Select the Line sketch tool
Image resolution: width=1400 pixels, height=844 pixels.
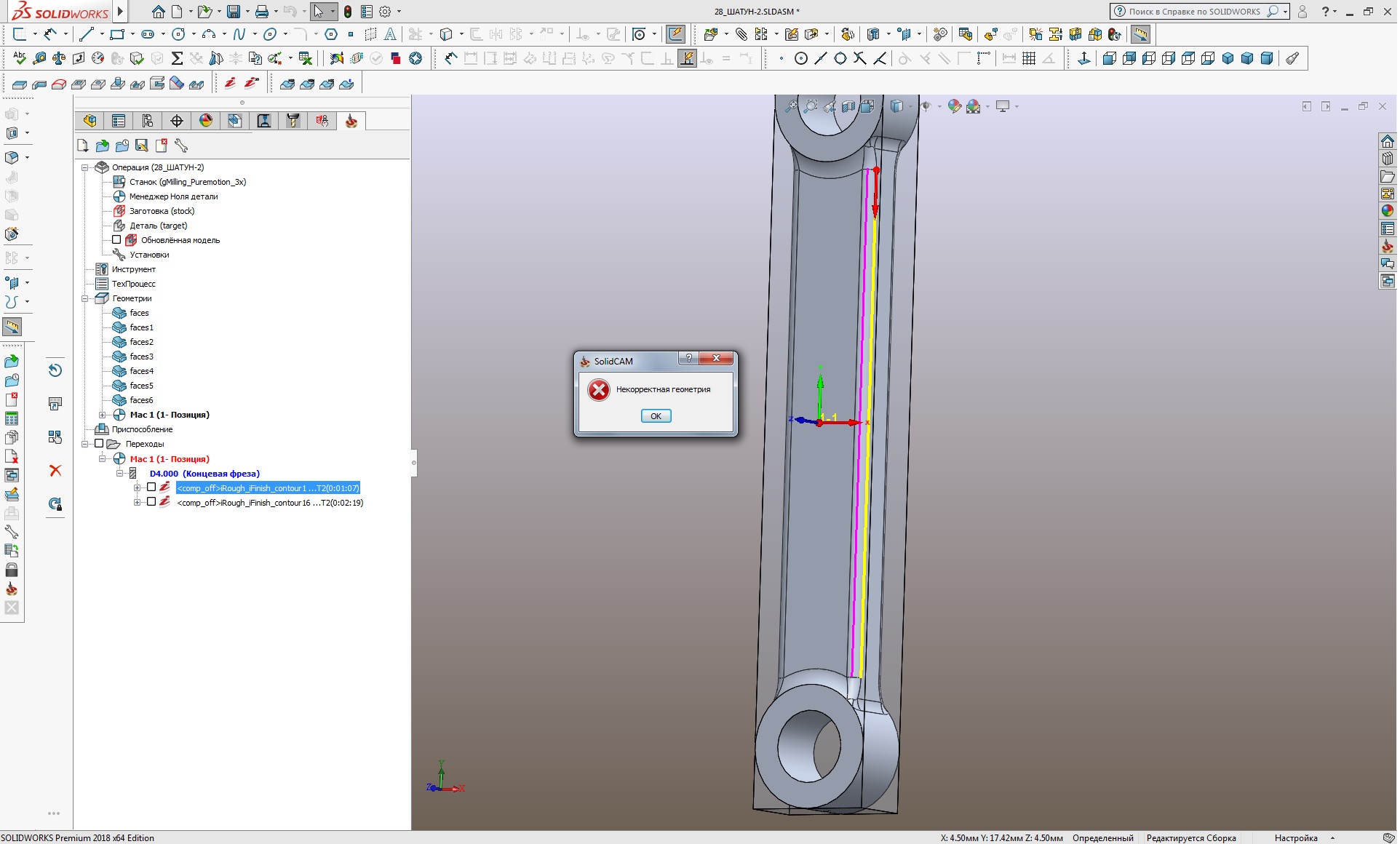tap(86, 34)
